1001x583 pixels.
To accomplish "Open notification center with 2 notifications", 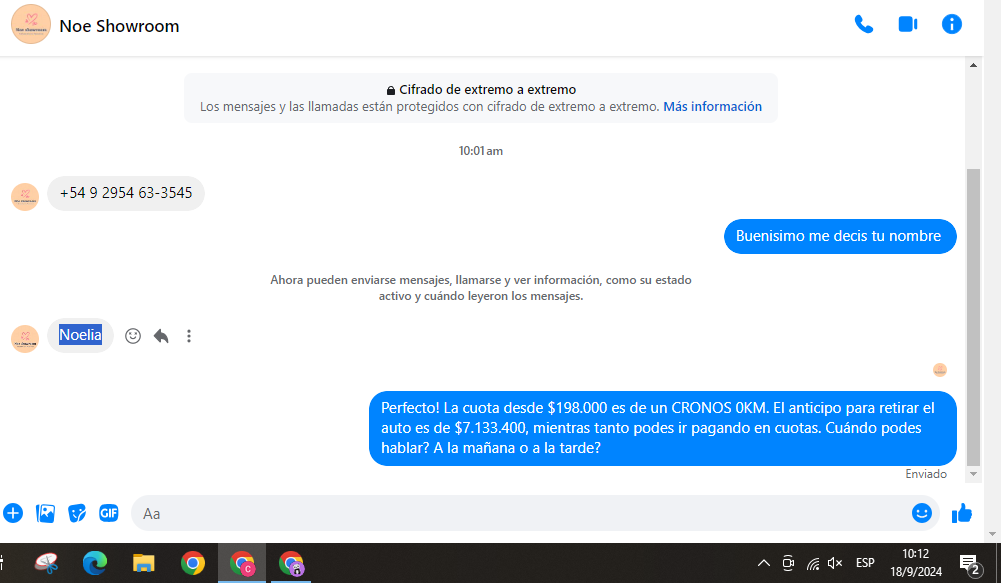I will coord(971,564).
